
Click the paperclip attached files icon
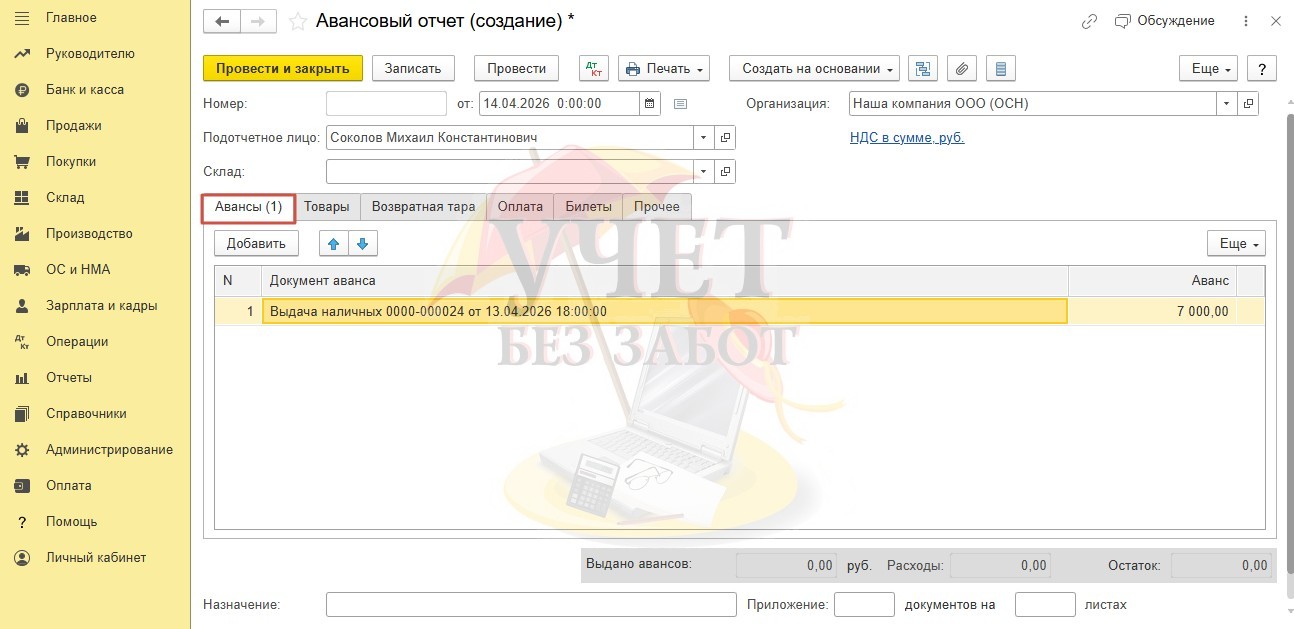point(961,68)
